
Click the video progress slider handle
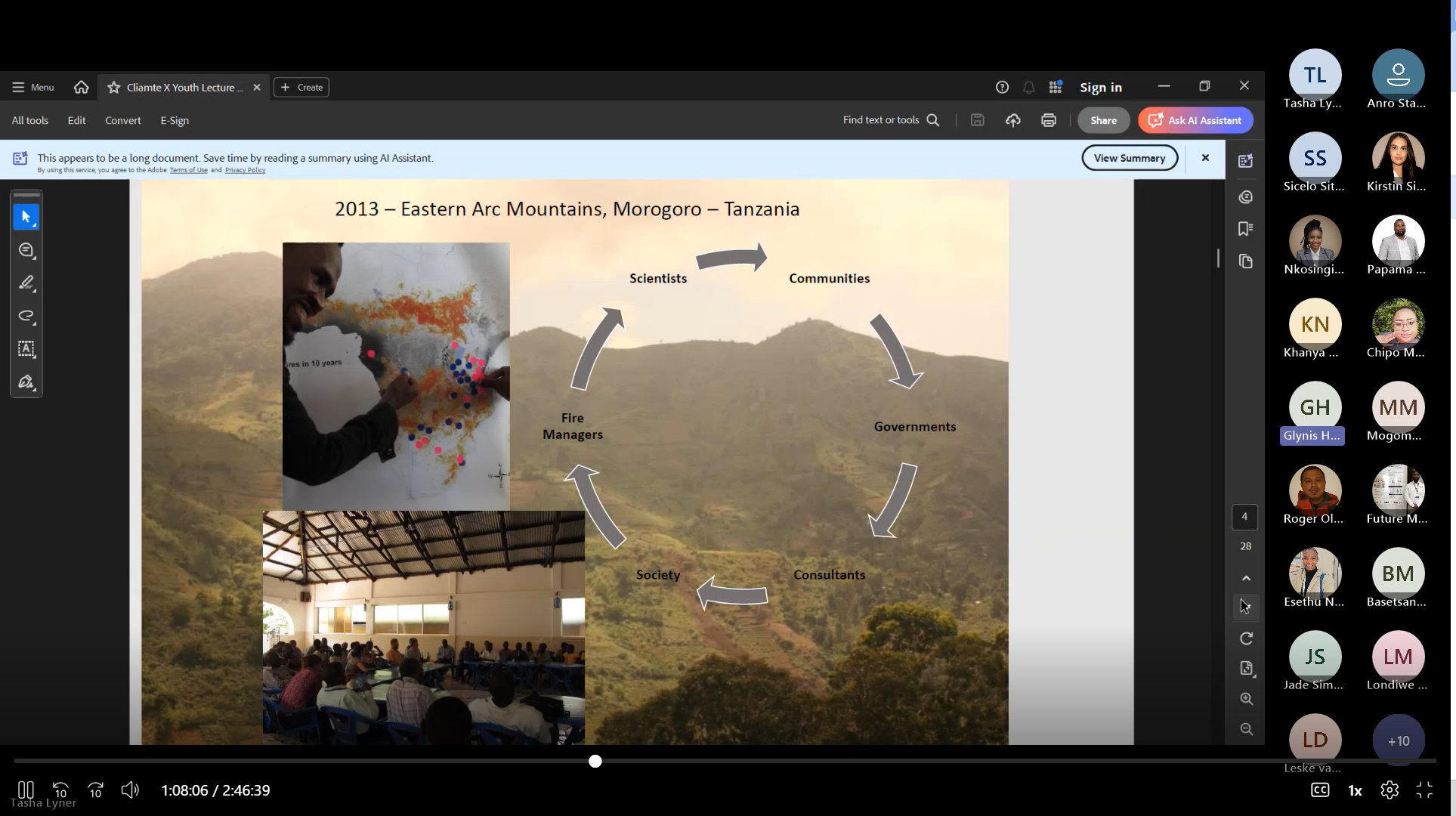(x=595, y=761)
